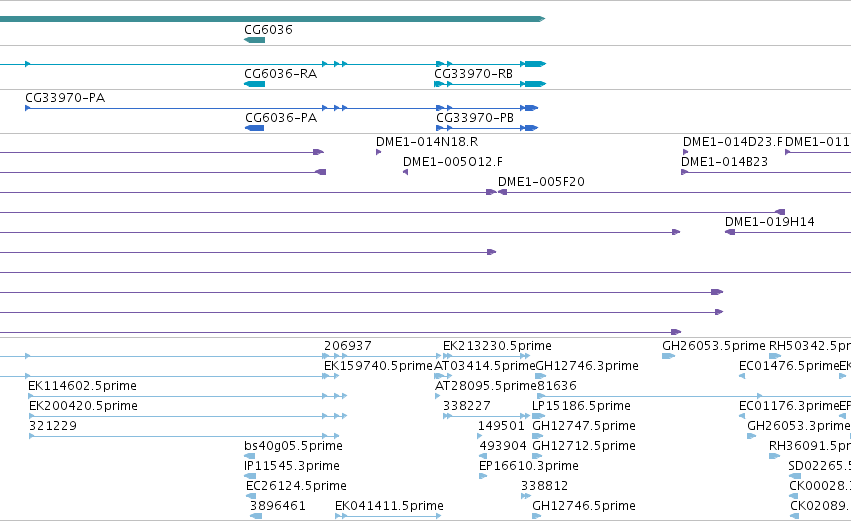Open the CG33970-PB feature label
Viewport: 851px width, 521px height.
tap(475, 118)
